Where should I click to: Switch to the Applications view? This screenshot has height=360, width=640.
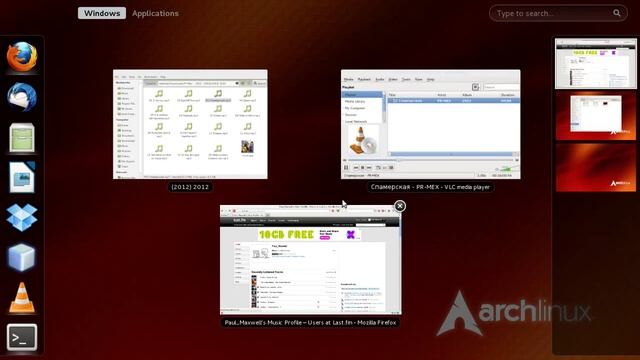tap(155, 13)
